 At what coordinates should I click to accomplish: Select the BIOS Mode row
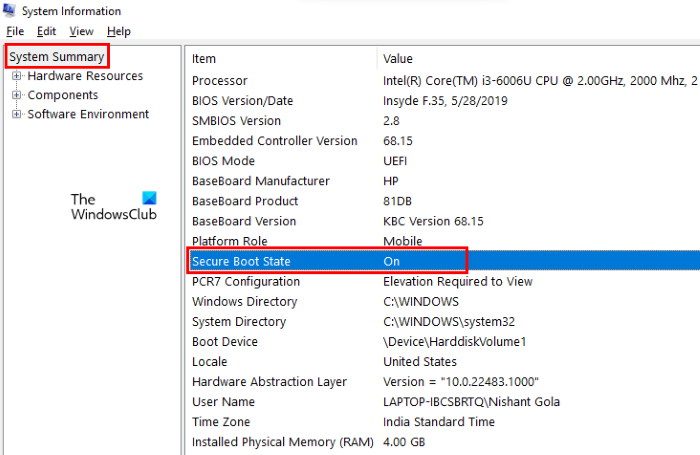223,161
